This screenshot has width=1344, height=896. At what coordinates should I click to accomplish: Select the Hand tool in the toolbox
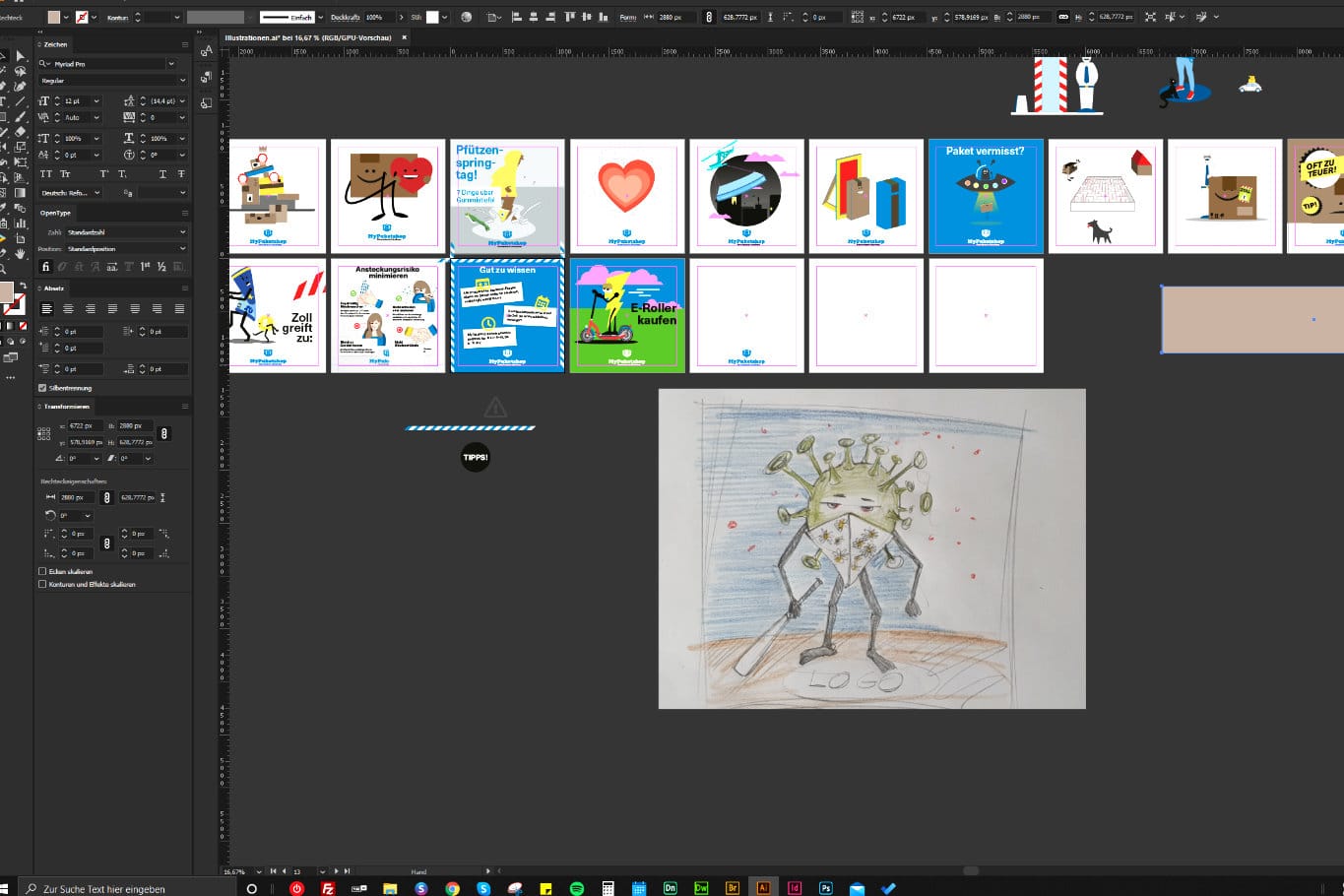[20, 254]
